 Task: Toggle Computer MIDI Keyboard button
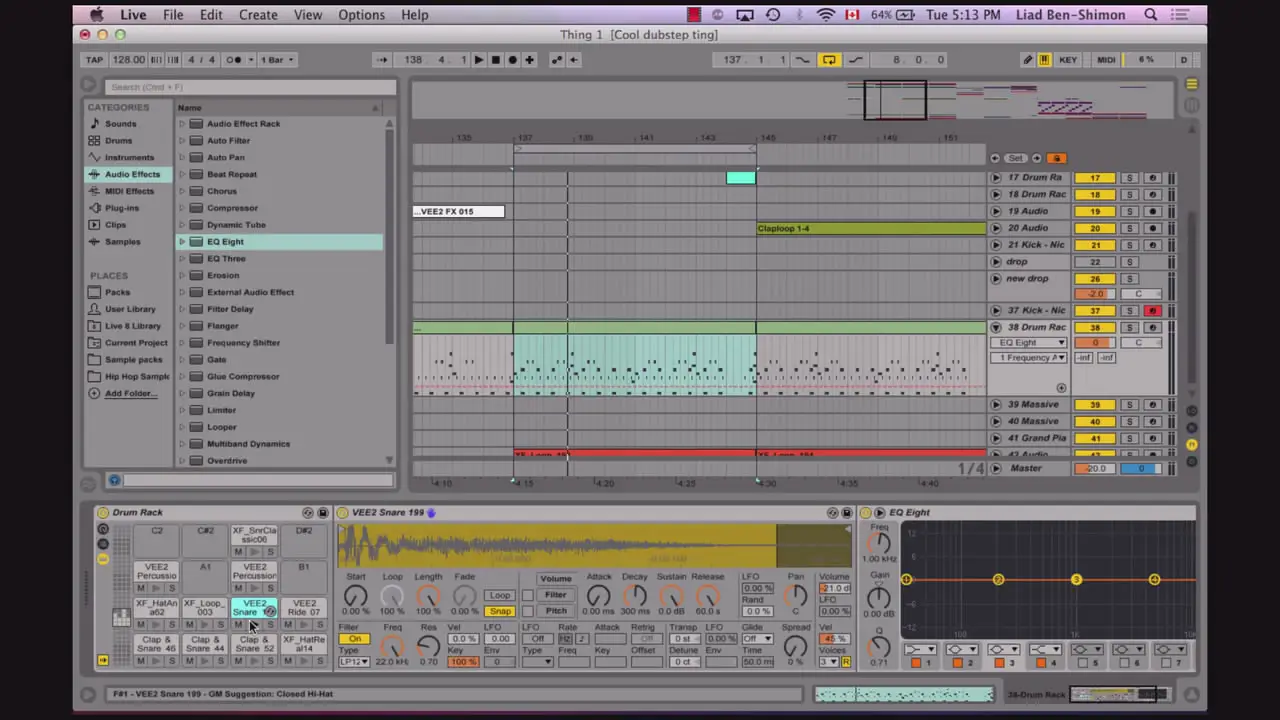pos(1044,60)
